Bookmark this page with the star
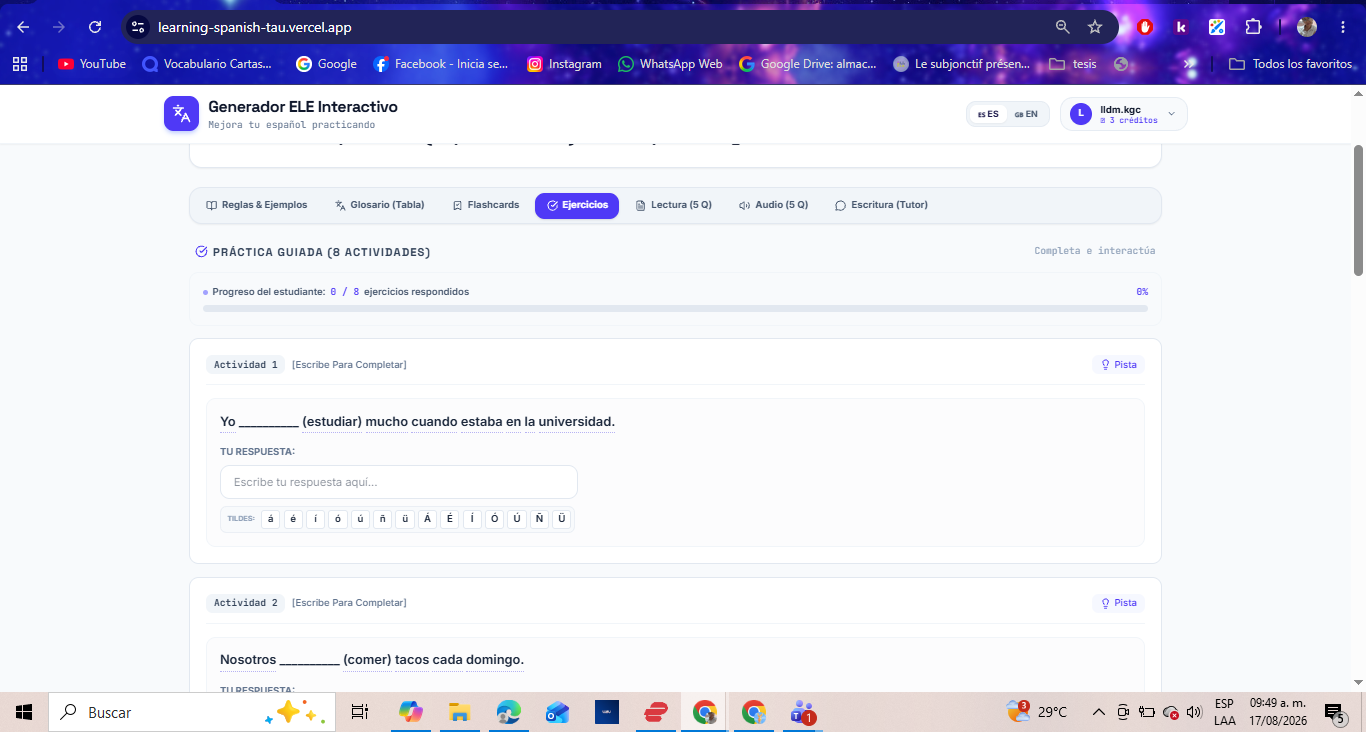1366x732 pixels. point(1095,27)
